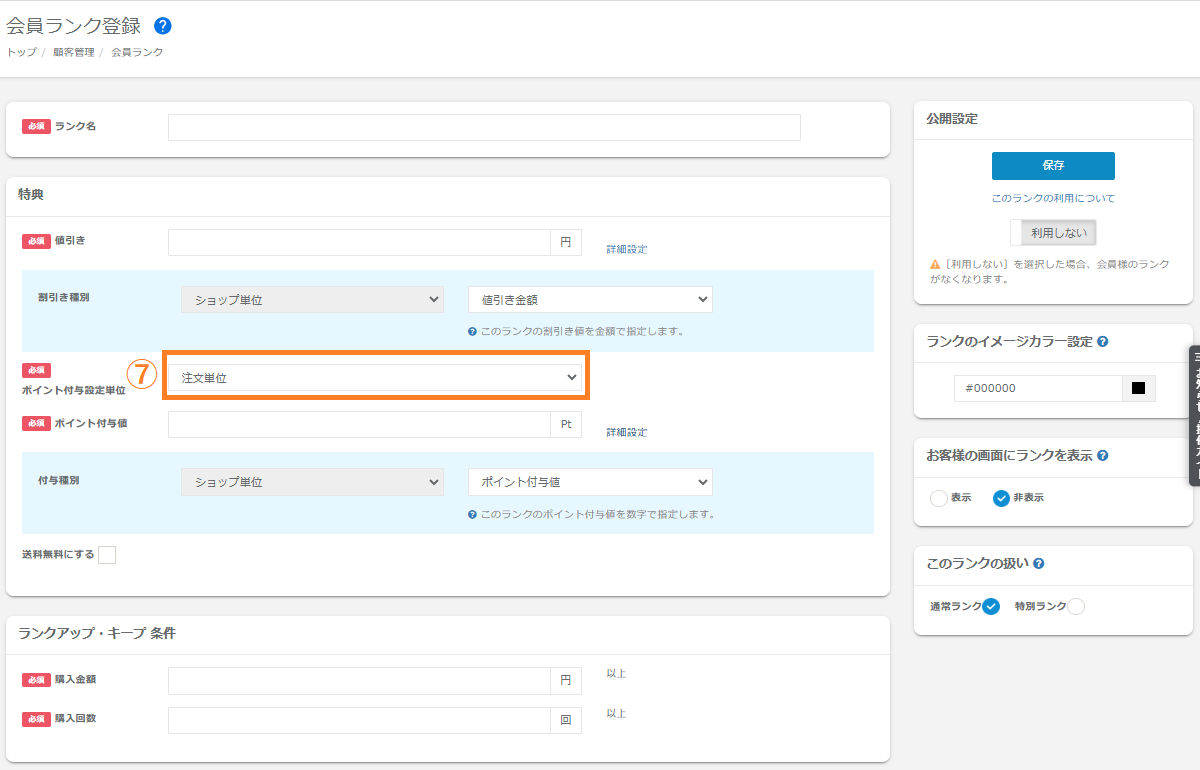Click info icon beside 割引き値を金額で指定 hint
Image resolution: width=1200 pixels, height=770 pixels.
pyautogui.click(x=472, y=331)
